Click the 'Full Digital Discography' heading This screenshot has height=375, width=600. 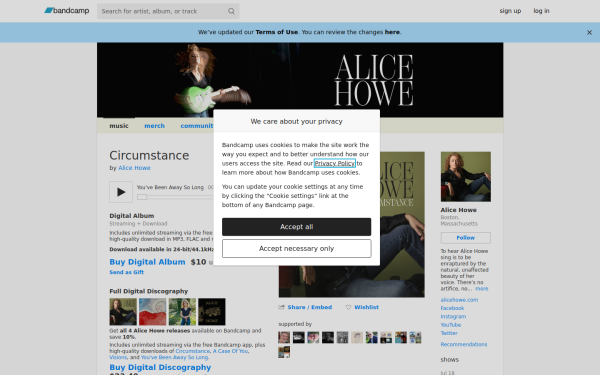[148, 291]
